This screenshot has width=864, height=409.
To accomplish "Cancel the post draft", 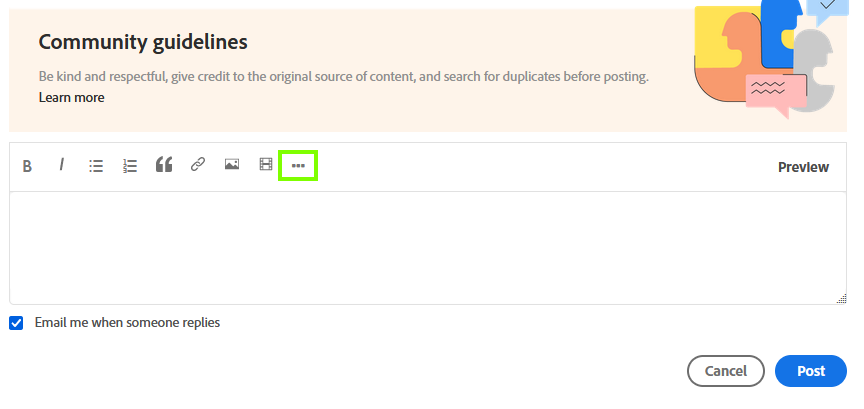I will tap(726, 371).
